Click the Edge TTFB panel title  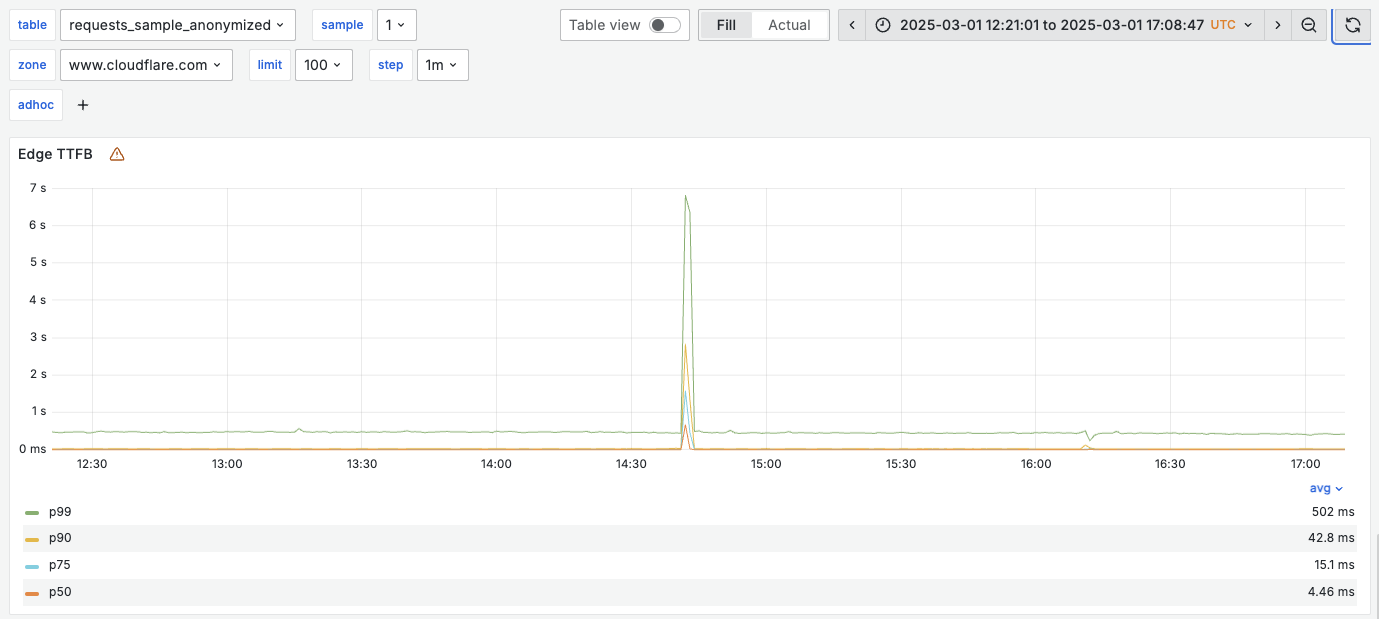coord(56,154)
